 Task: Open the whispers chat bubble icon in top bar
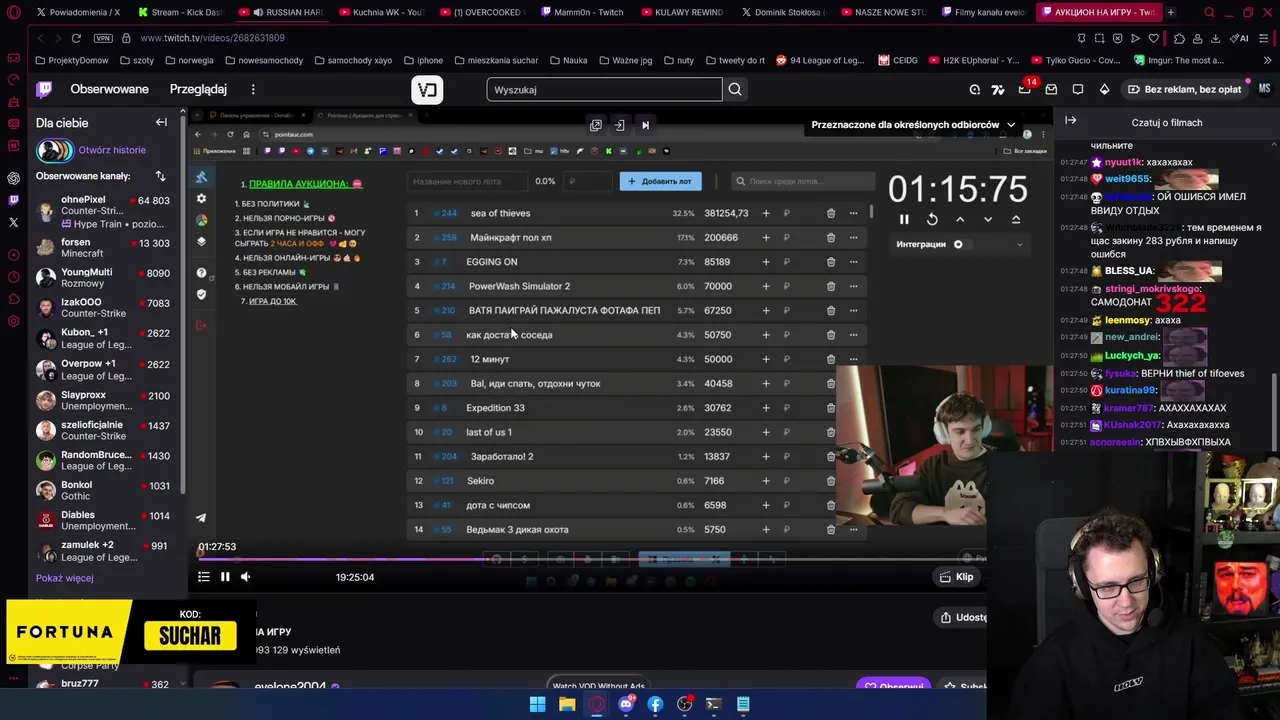coord(1078,89)
